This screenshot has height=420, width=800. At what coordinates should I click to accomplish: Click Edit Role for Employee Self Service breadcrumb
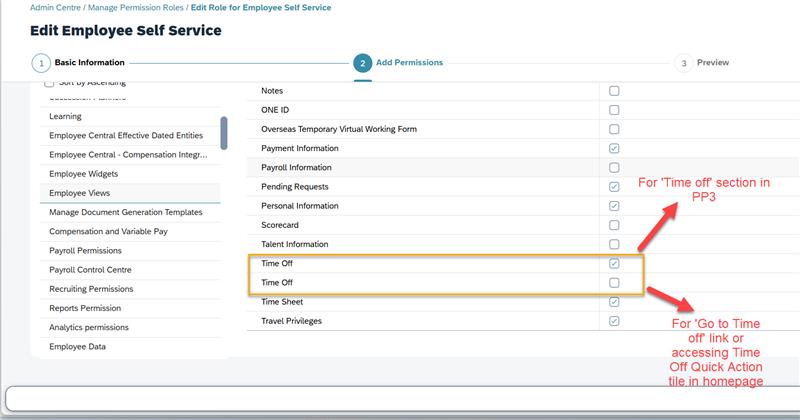tap(261, 8)
